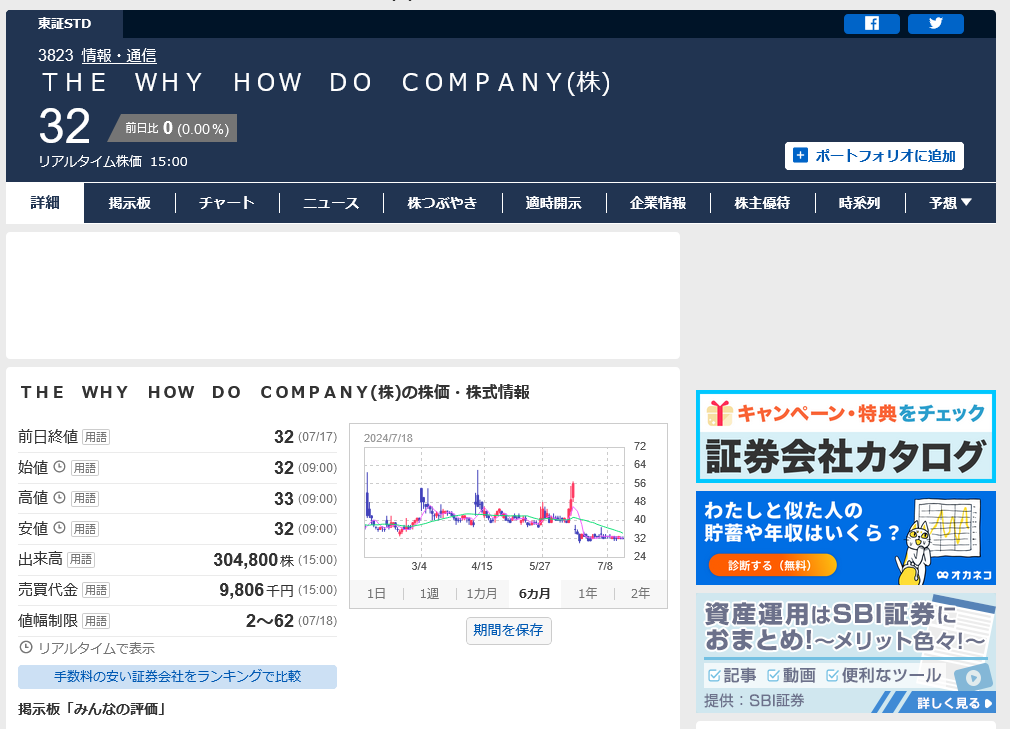Switch chart range to 1年

587,593
